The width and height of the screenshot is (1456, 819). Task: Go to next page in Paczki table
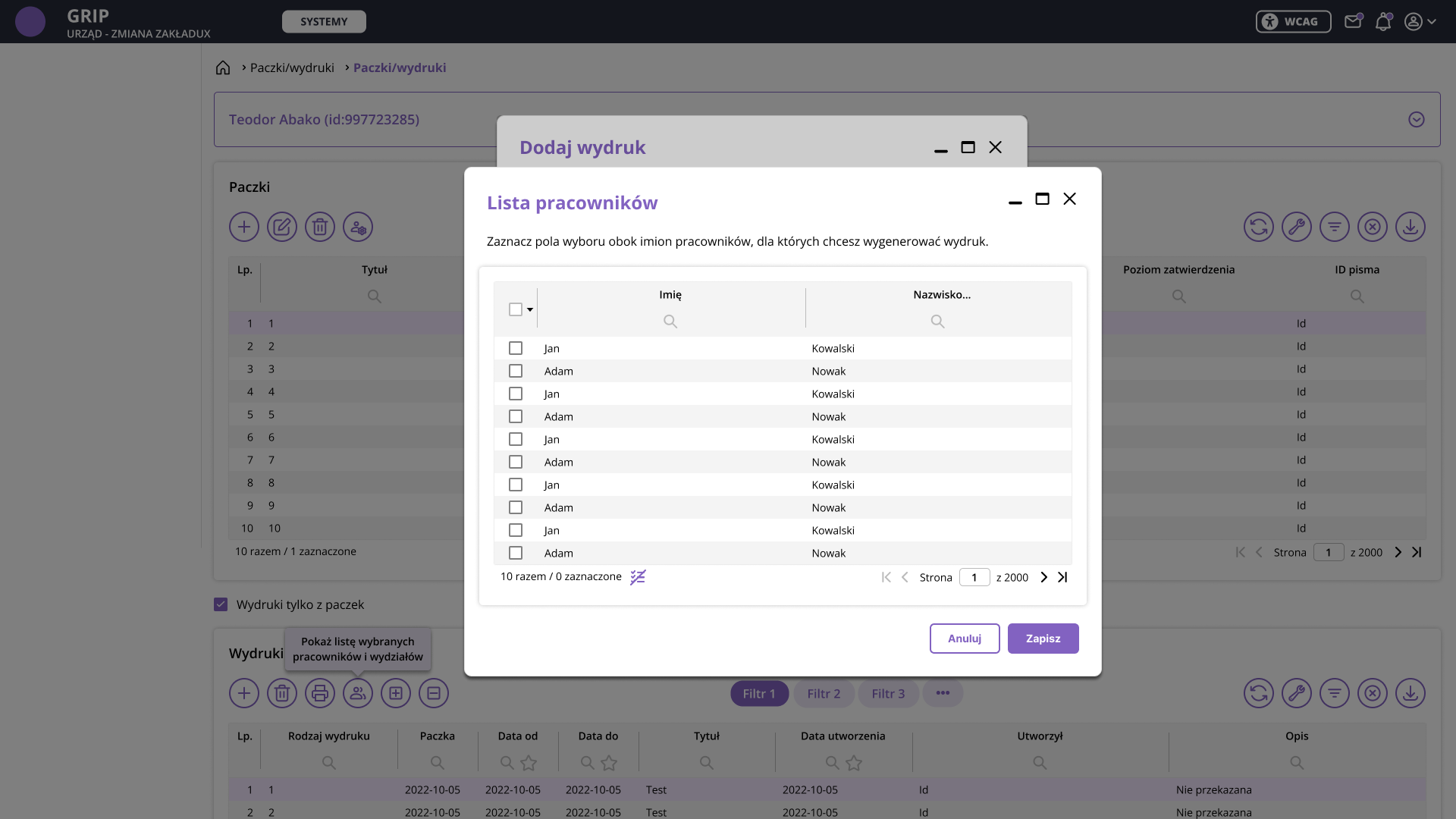1398,552
